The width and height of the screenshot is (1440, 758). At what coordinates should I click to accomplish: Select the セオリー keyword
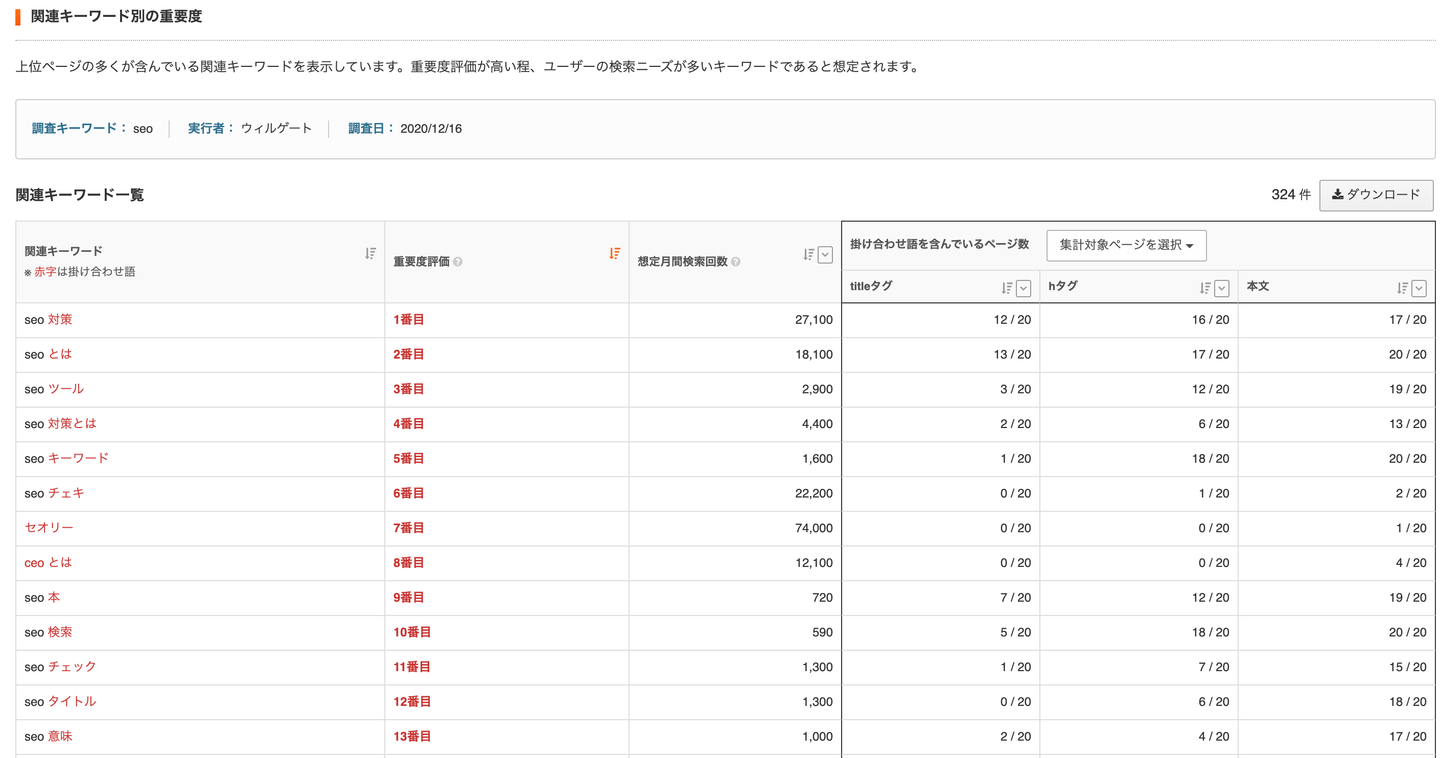pyautogui.click(x=49, y=528)
